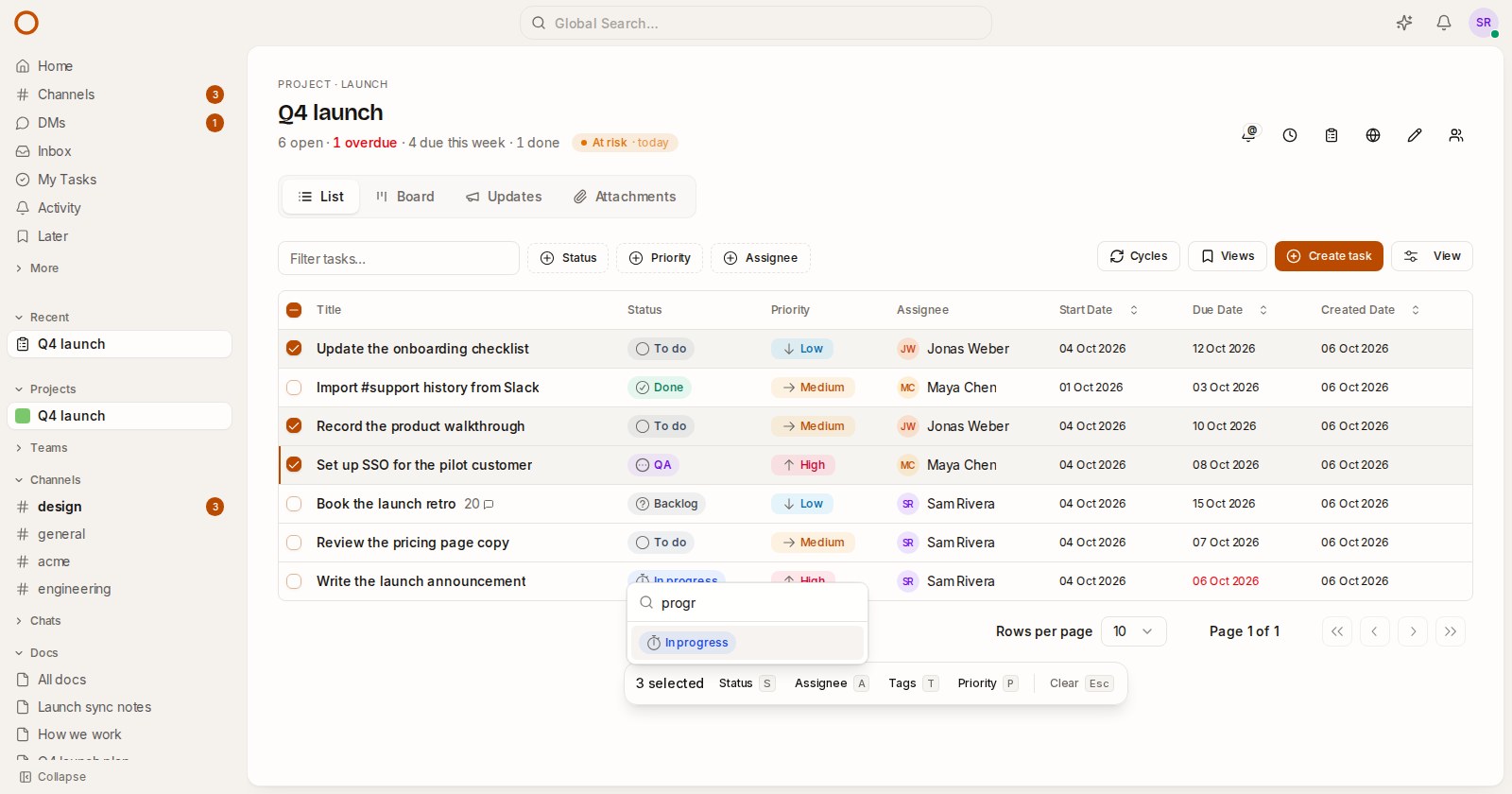Open the Cycles button
The image size is (1512, 794).
click(x=1139, y=256)
